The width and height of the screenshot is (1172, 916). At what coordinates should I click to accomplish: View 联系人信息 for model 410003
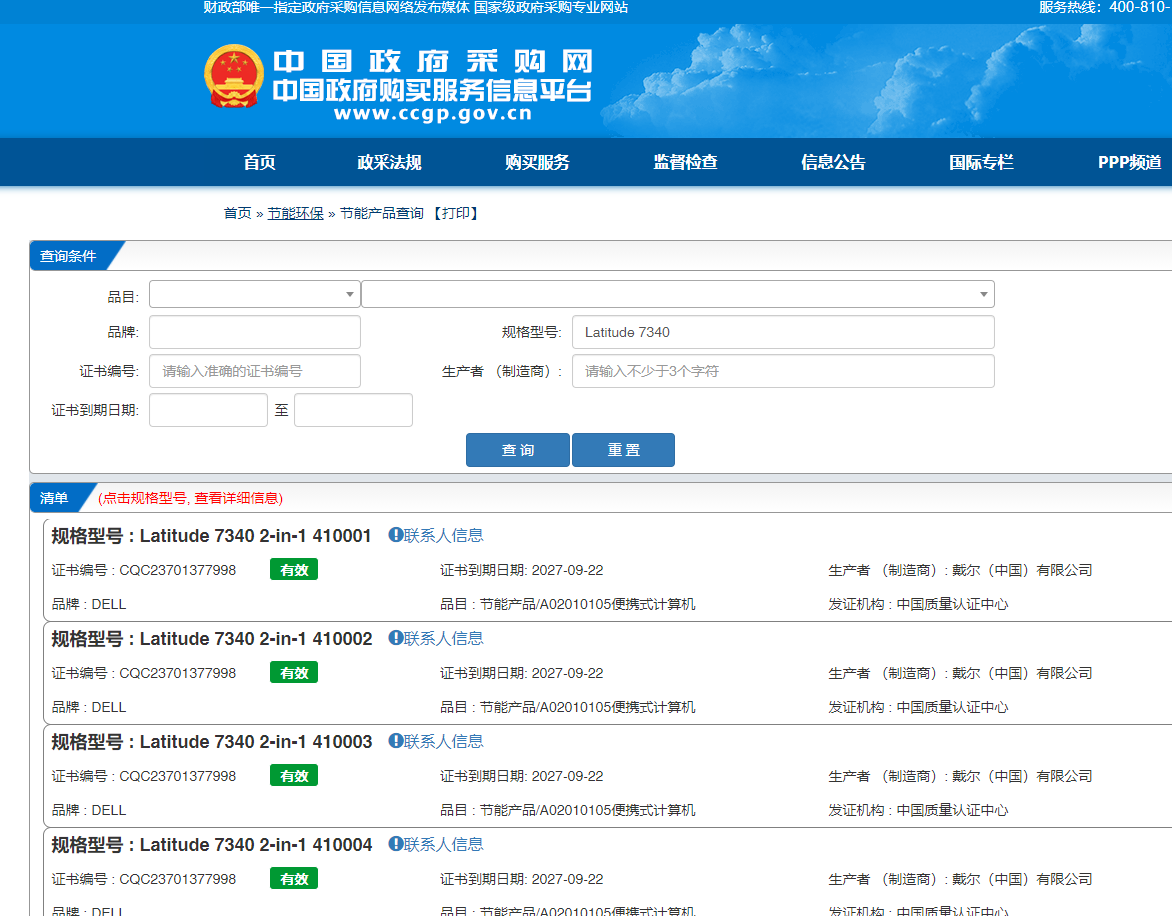coord(443,742)
